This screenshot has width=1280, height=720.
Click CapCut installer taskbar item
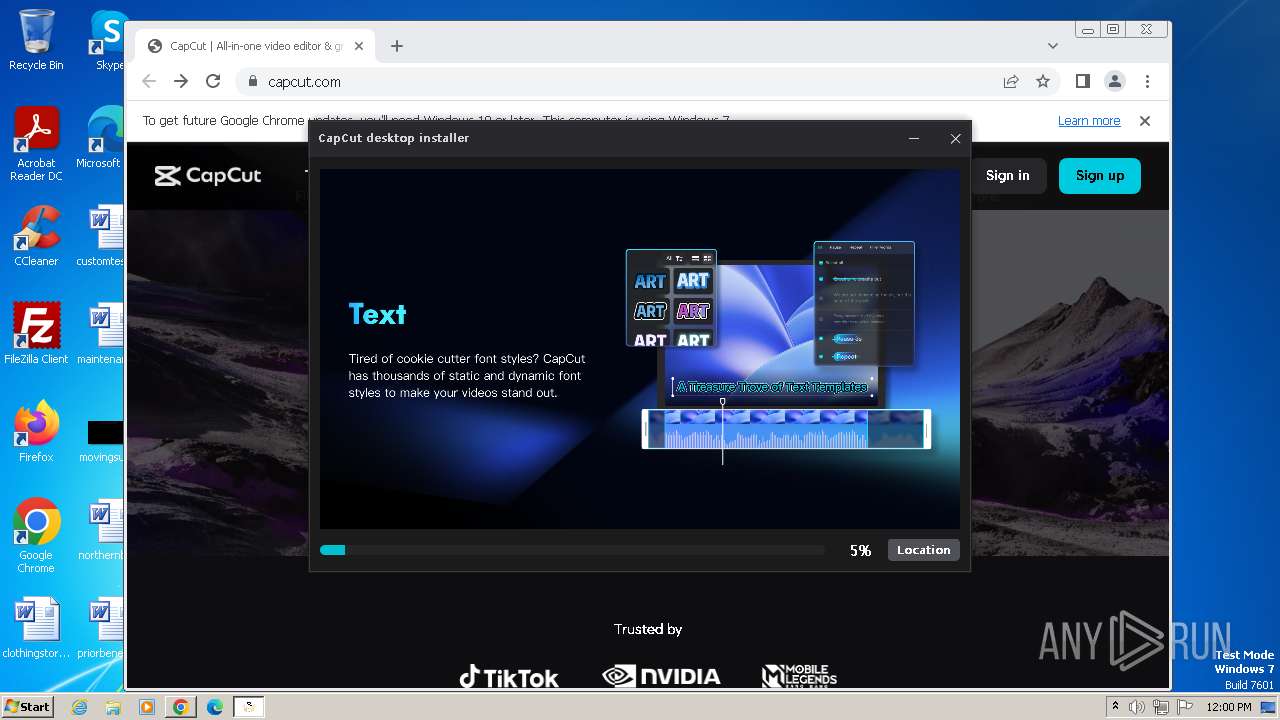click(x=249, y=707)
